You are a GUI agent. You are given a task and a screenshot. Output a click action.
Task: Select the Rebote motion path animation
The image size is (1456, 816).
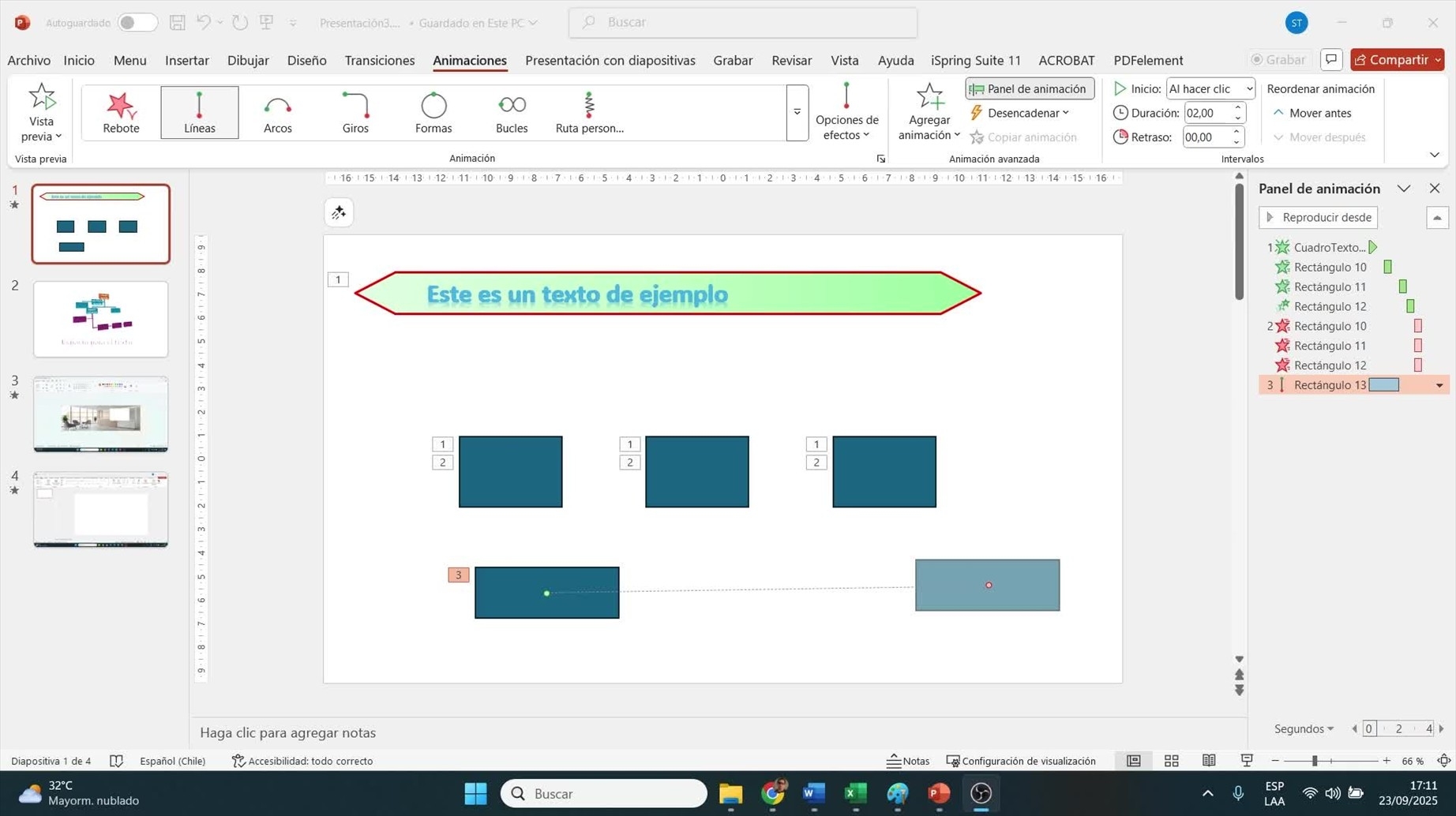(x=121, y=112)
